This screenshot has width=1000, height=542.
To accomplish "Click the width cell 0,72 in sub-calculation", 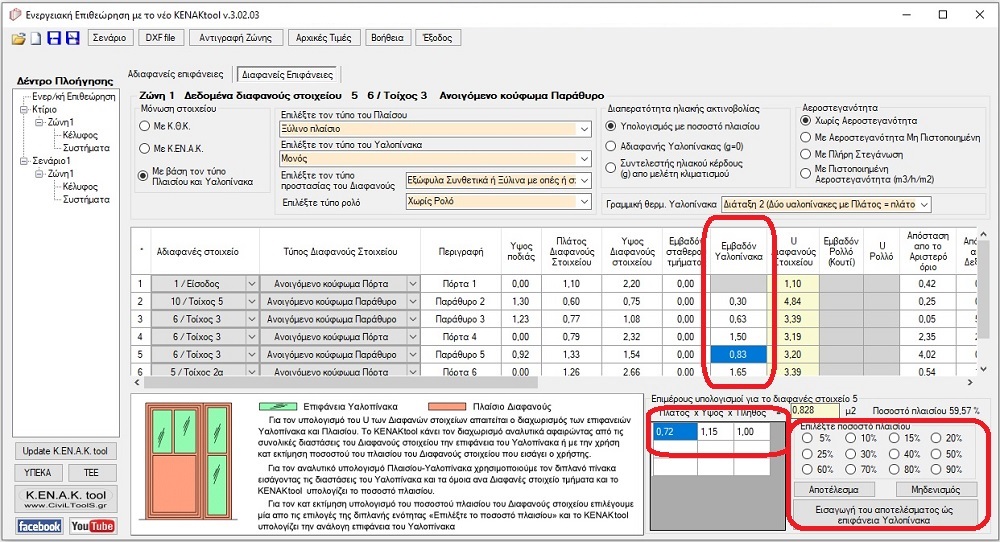I will point(675,432).
